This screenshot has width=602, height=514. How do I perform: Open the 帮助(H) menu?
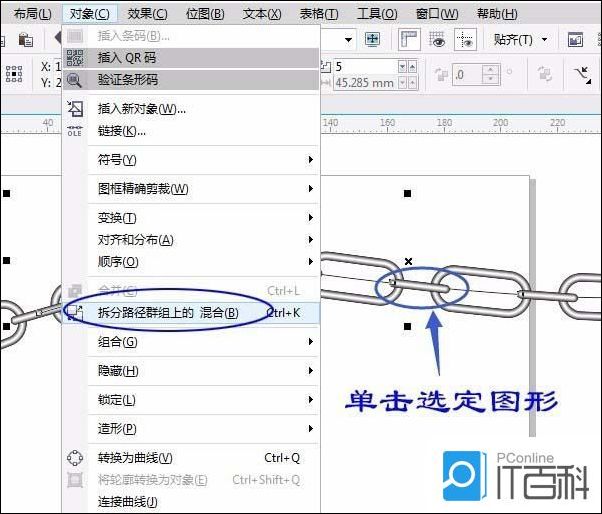(x=497, y=14)
